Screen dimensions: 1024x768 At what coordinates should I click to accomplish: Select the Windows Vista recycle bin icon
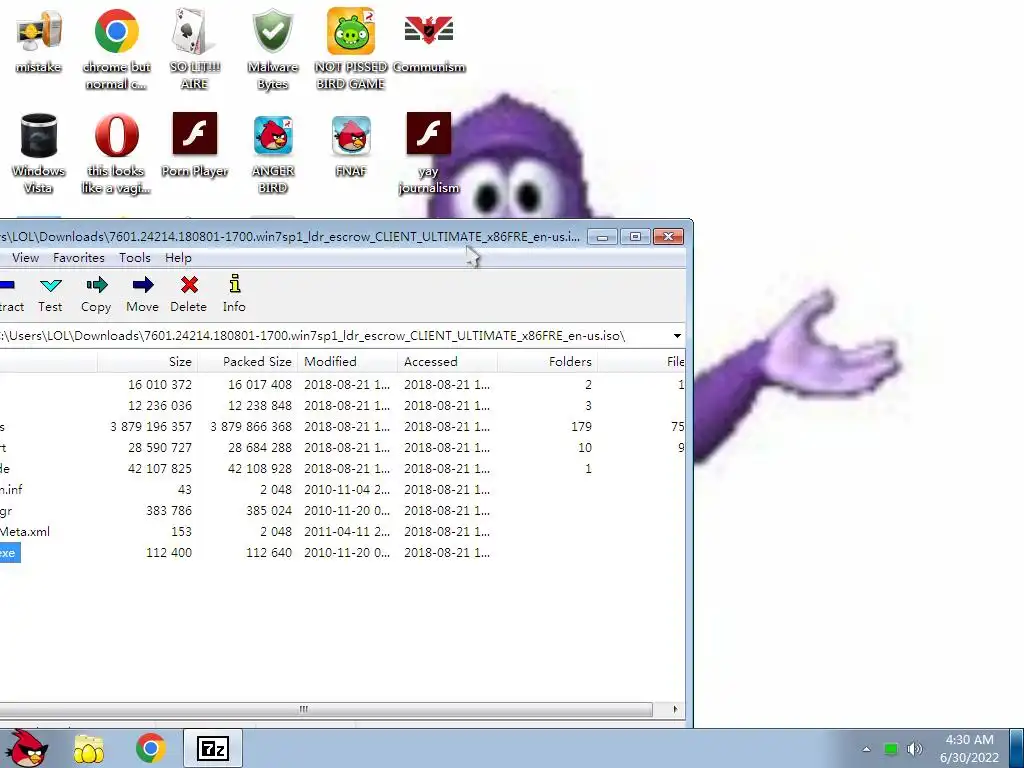click(39, 153)
